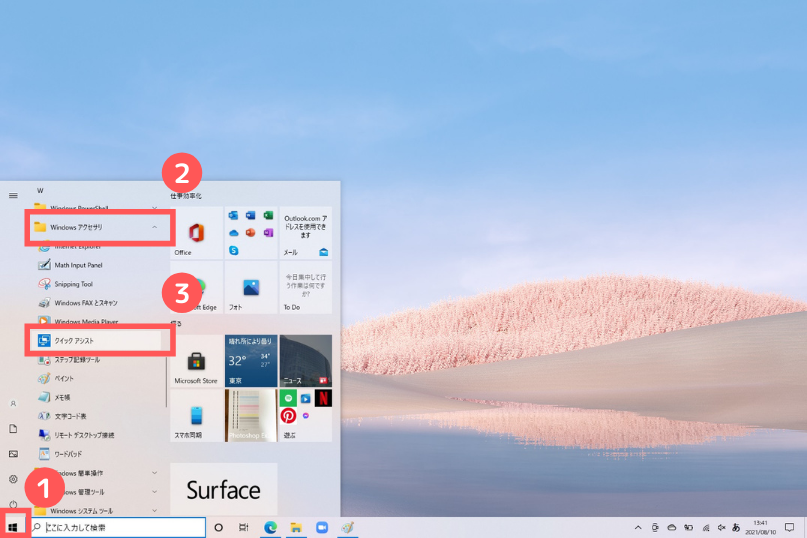The height and width of the screenshot is (538, 807).
Task: Open the 東京 weather tile
Action: coord(251,360)
